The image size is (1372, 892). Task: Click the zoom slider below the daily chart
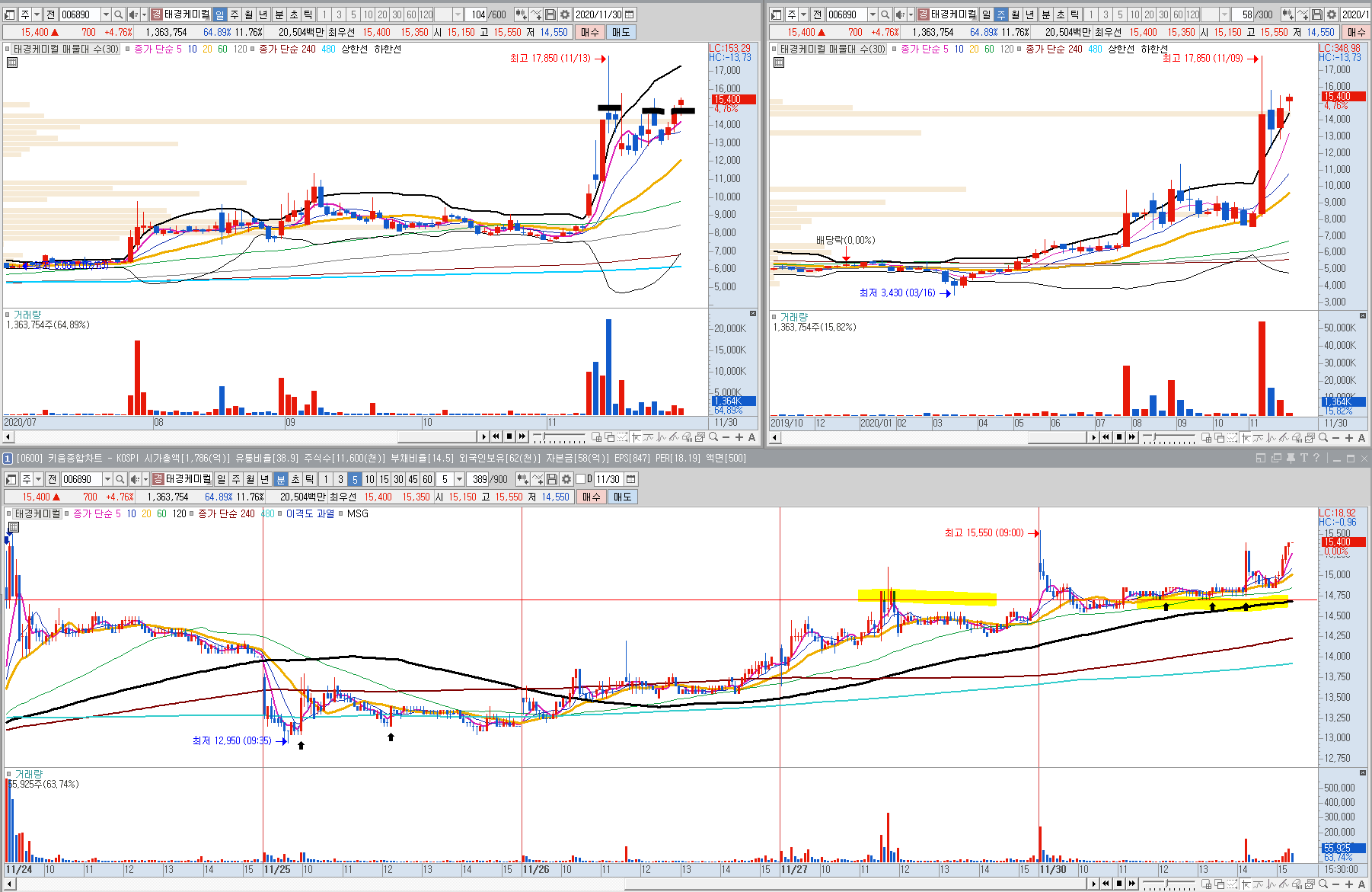click(x=560, y=437)
